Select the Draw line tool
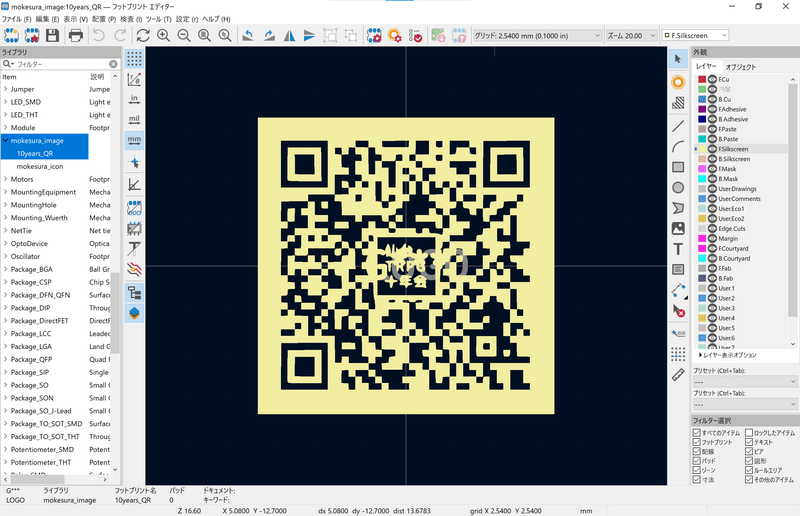800x516 pixels. 678,126
